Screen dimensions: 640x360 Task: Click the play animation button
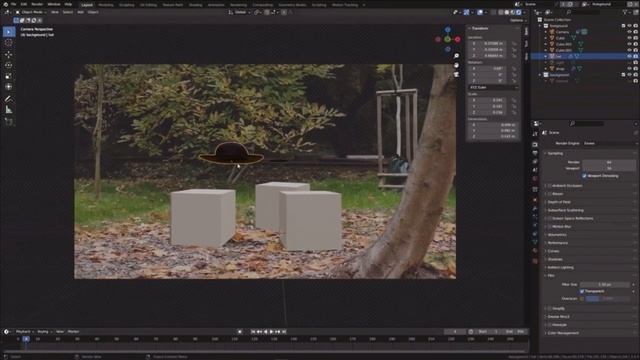271,332
